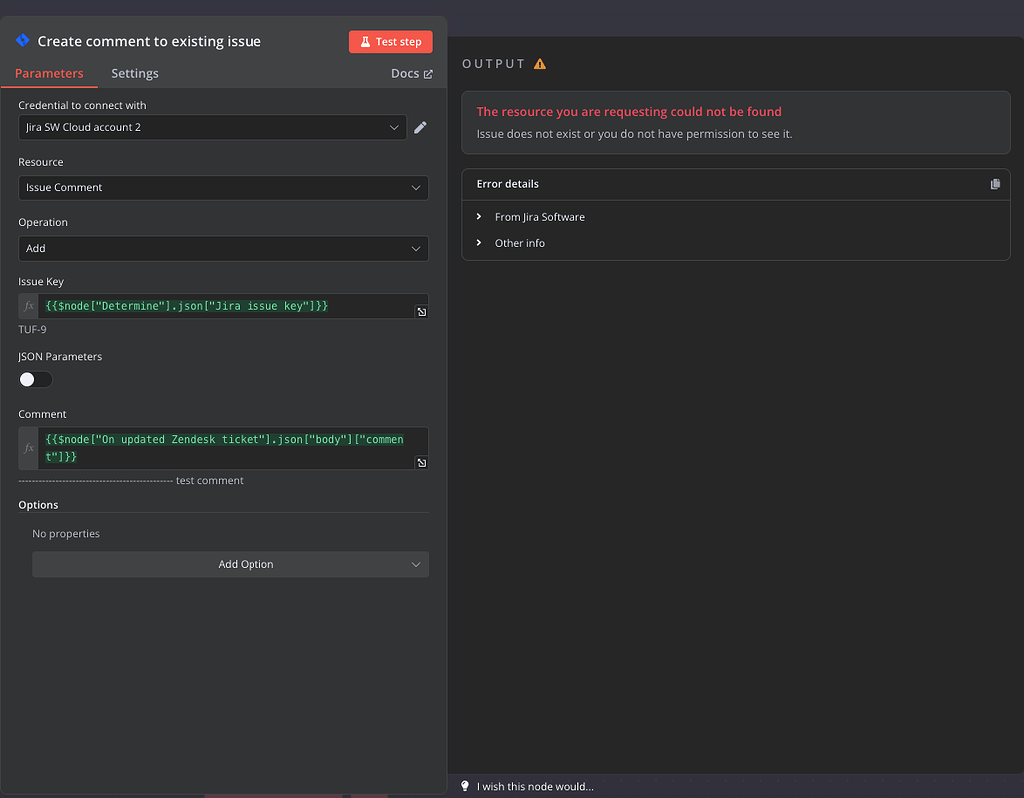The width and height of the screenshot is (1024, 798).
Task: Open the Resource dropdown showing Issue Comment
Action: pos(223,188)
